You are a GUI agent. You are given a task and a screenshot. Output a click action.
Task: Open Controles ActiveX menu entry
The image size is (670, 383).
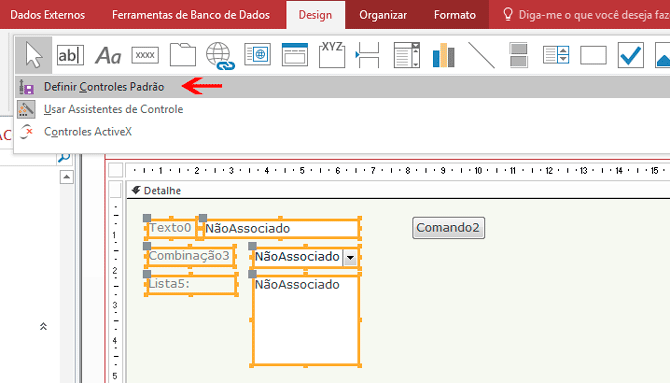[x=342, y=132]
